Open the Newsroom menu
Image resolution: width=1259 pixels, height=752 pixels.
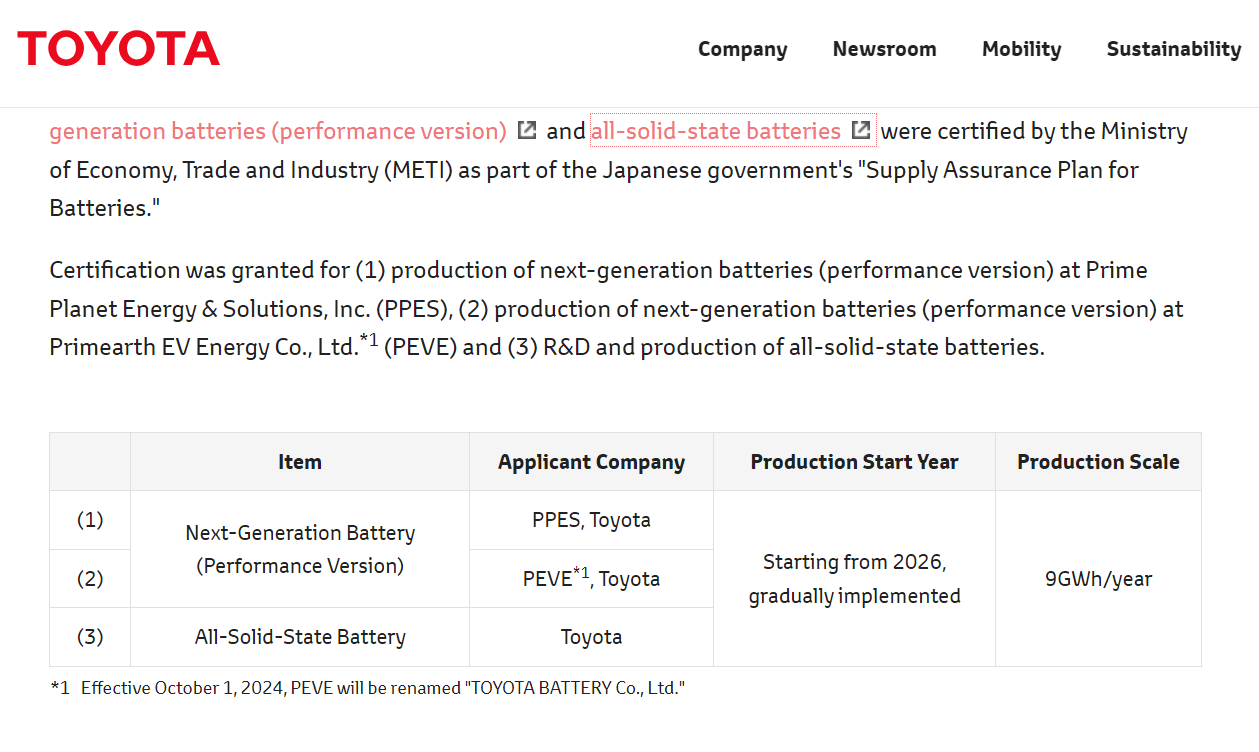pyautogui.click(x=884, y=49)
